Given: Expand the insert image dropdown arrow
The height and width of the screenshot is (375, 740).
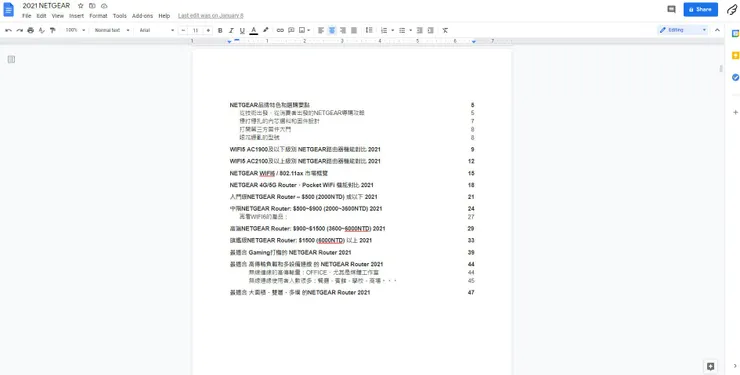Looking at the screenshot, I should pos(309,30).
